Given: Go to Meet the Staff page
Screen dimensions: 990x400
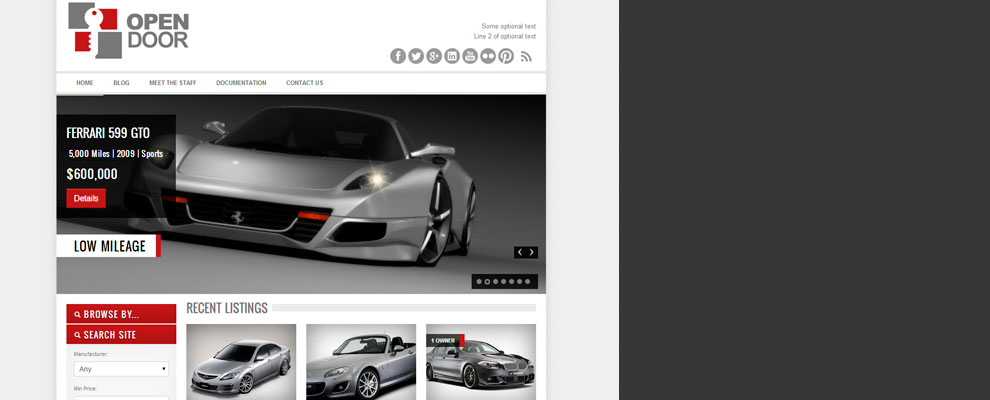Looking at the screenshot, I should tap(173, 83).
